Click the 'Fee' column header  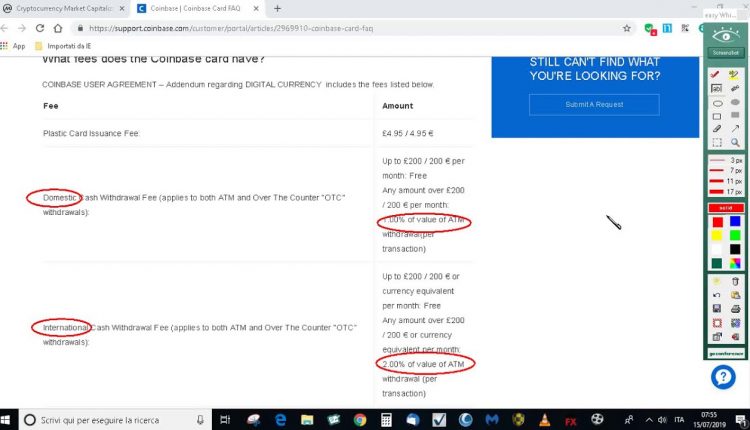pyautogui.click(x=51, y=106)
